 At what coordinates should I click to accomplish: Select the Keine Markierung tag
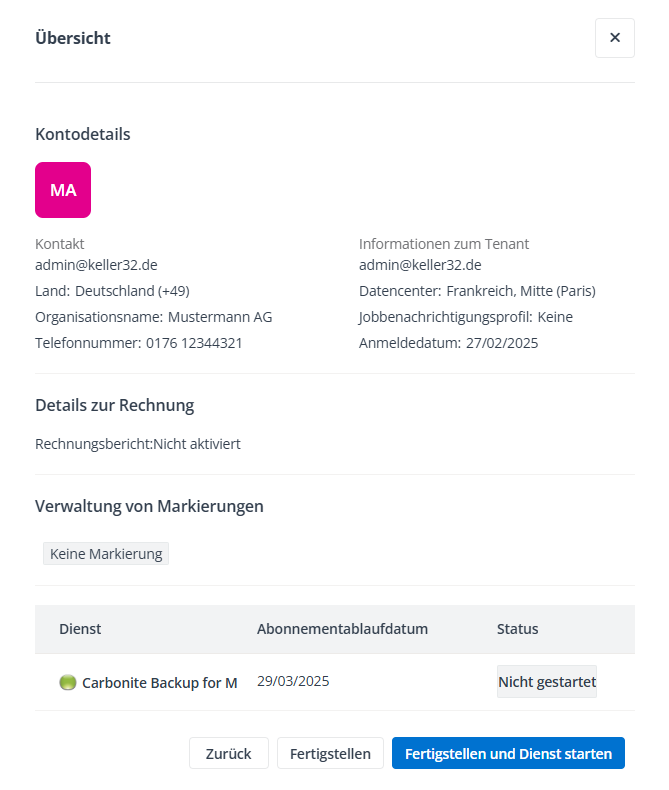[106, 554]
